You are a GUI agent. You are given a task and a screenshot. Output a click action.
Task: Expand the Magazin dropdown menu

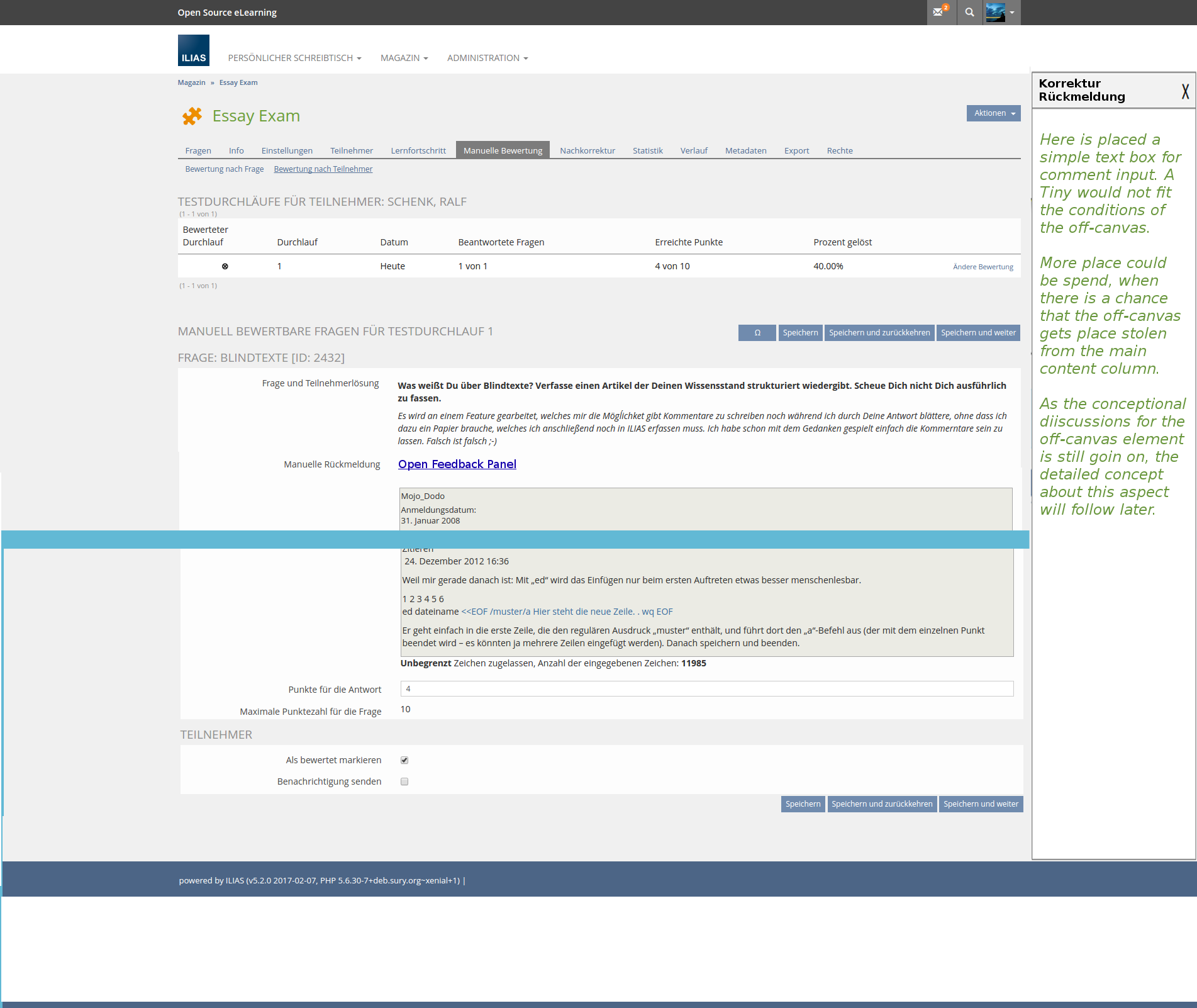[x=404, y=58]
